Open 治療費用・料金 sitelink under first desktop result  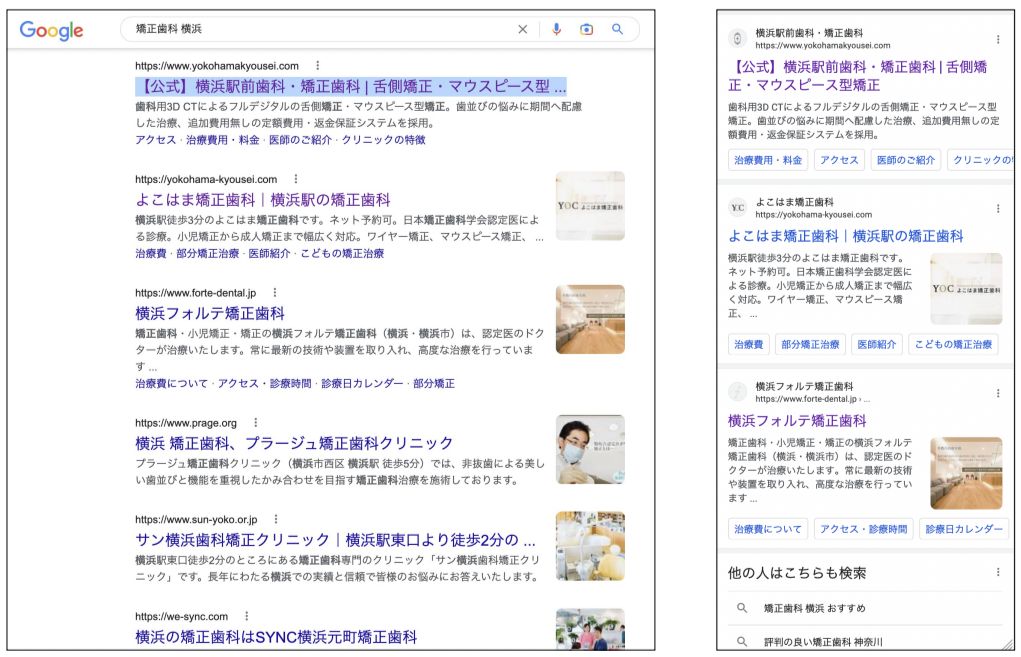coord(223,140)
